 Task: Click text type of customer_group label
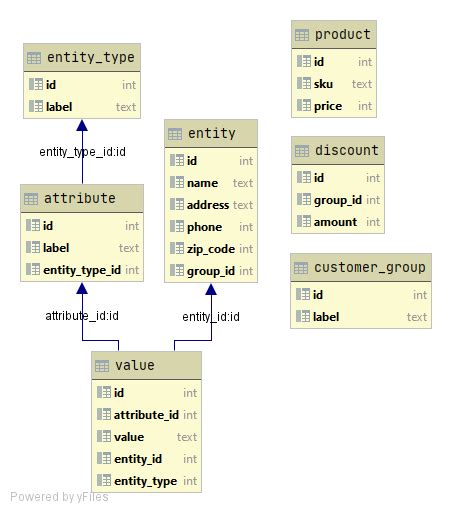417,317
